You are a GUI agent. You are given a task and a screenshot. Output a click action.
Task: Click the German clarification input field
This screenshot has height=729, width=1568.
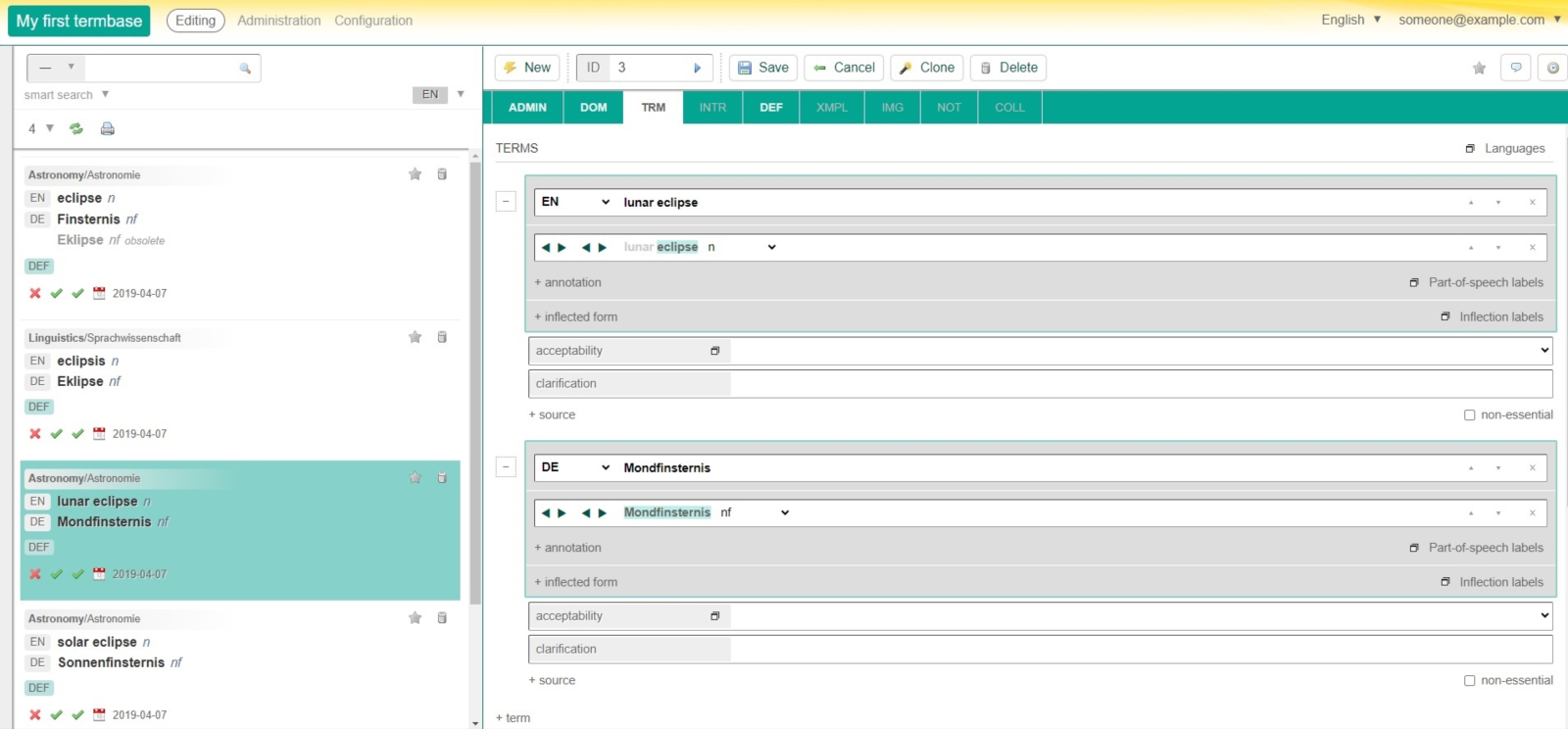[x=1141, y=649]
